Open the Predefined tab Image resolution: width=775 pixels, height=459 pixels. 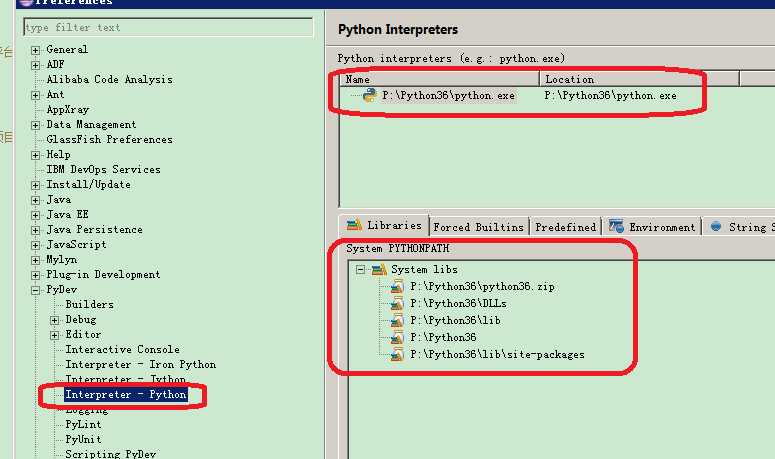(565, 227)
